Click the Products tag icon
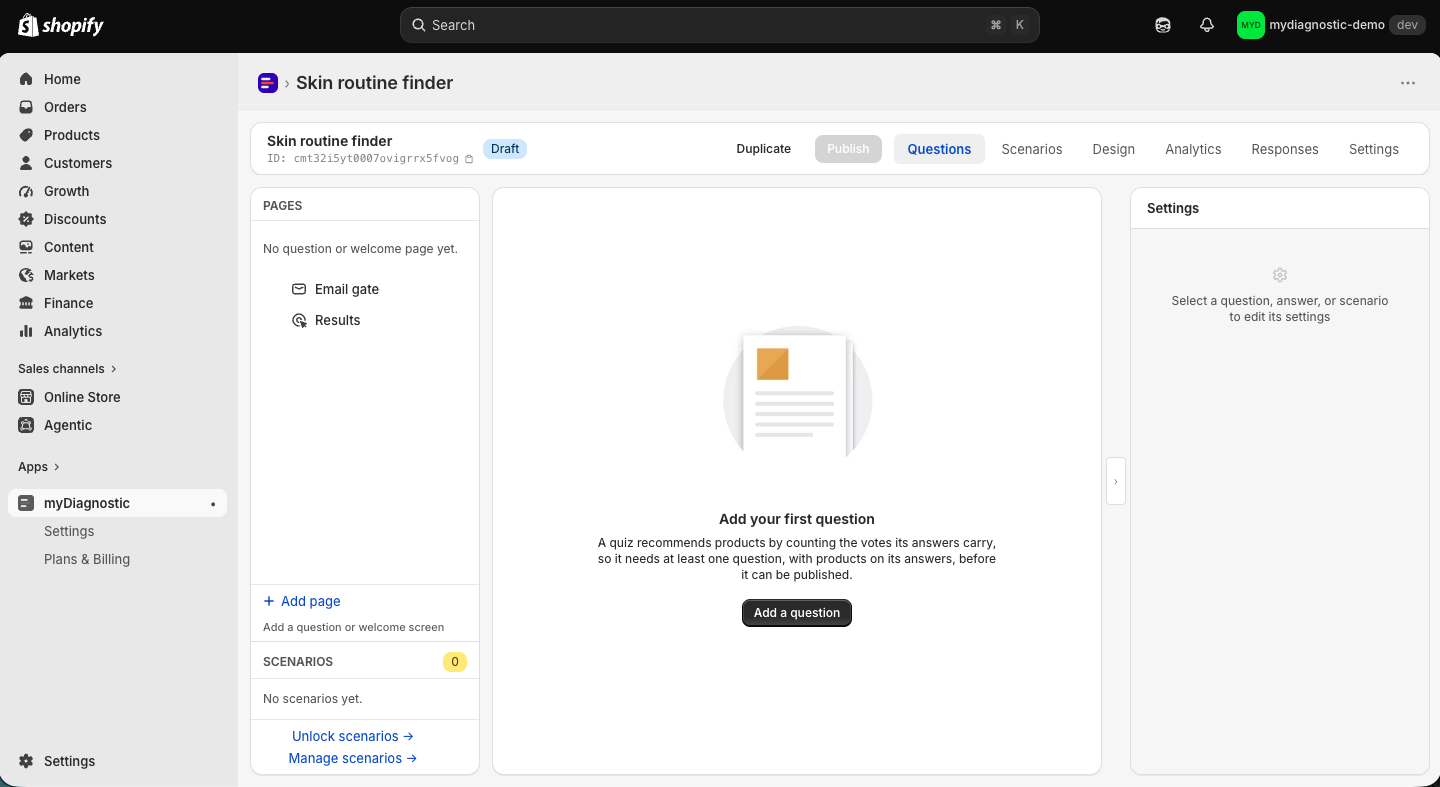The height and width of the screenshot is (787, 1440). click(x=26, y=135)
